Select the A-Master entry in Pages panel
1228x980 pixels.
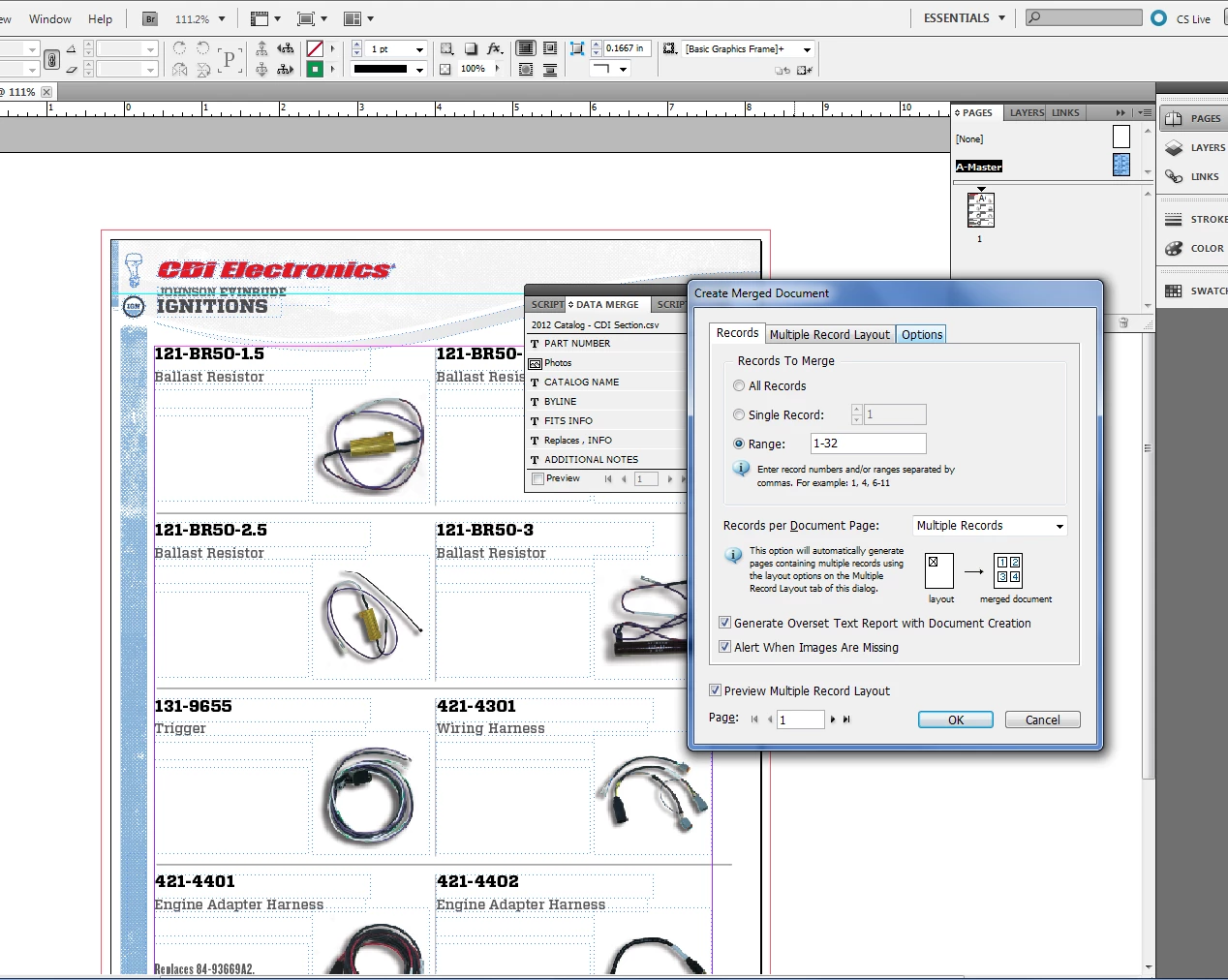click(x=979, y=167)
